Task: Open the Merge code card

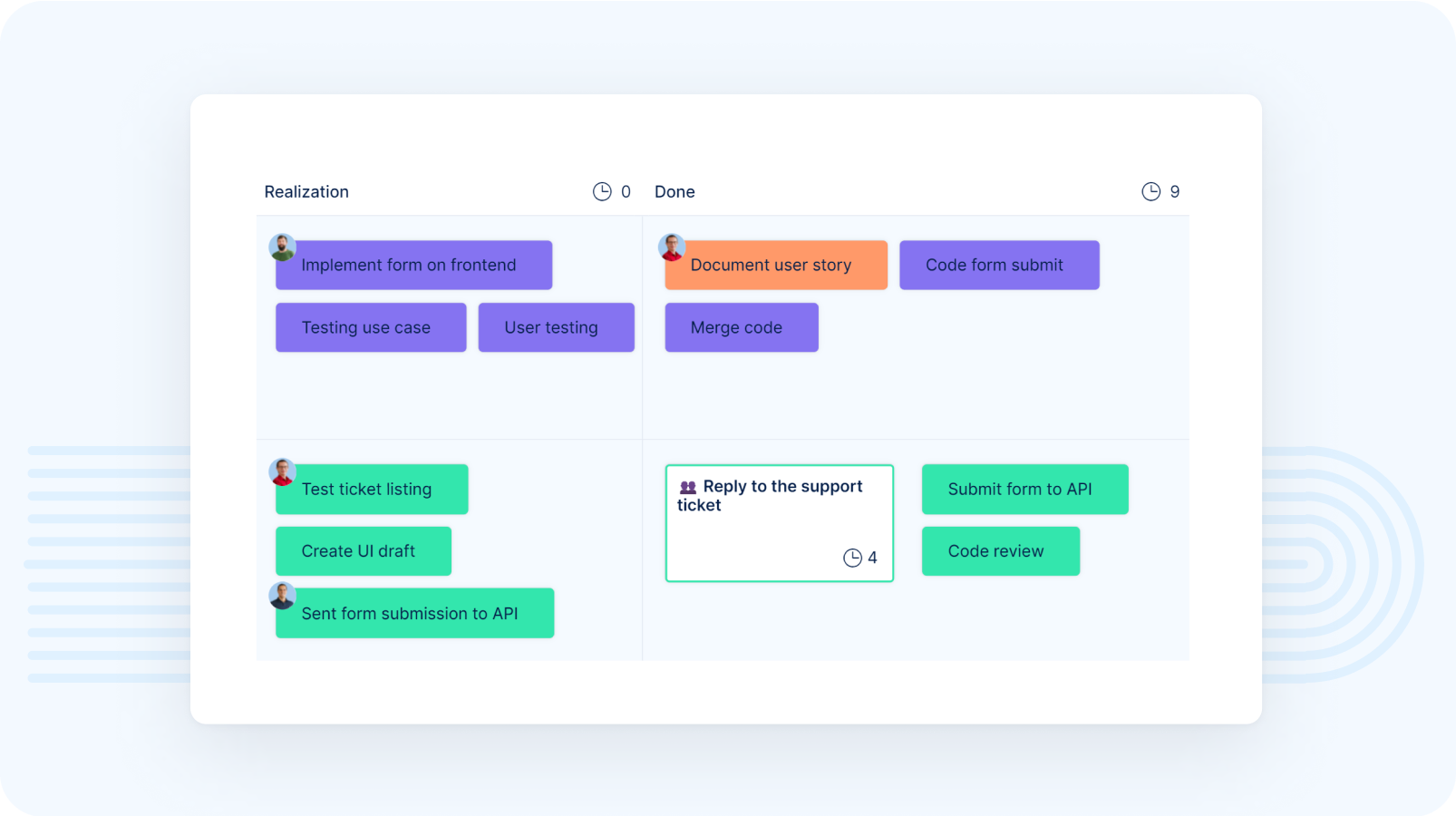Action: click(x=742, y=327)
